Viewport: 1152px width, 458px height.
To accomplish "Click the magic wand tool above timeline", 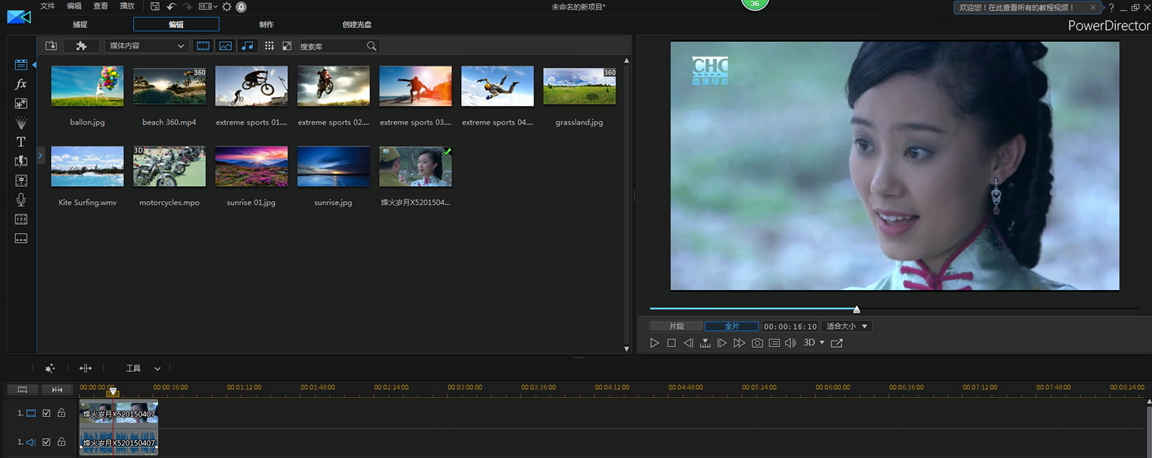I will point(50,368).
